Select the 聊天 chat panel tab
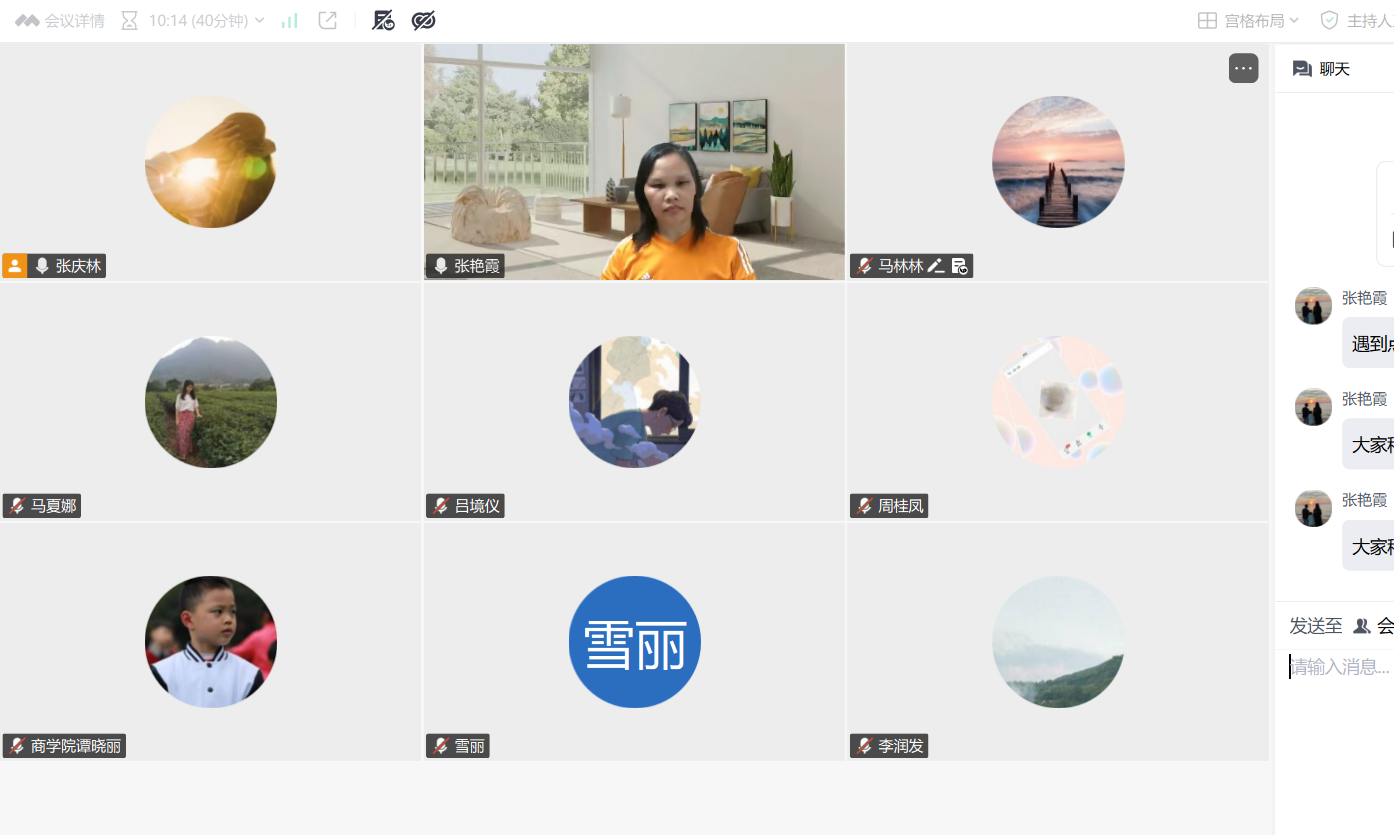Screen dimensions: 1394x835 click(x=1322, y=68)
